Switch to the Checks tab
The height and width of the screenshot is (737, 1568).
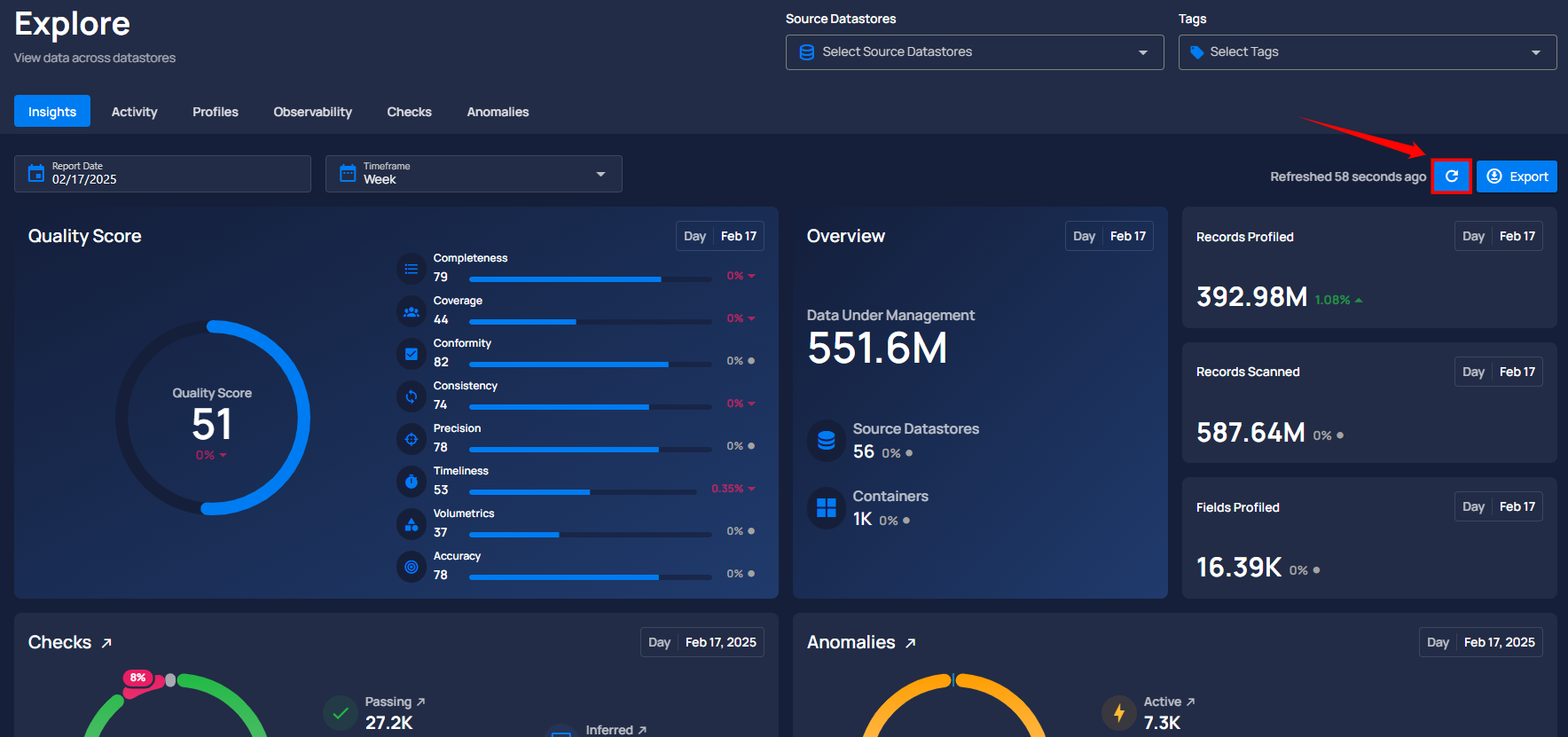click(x=409, y=112)
